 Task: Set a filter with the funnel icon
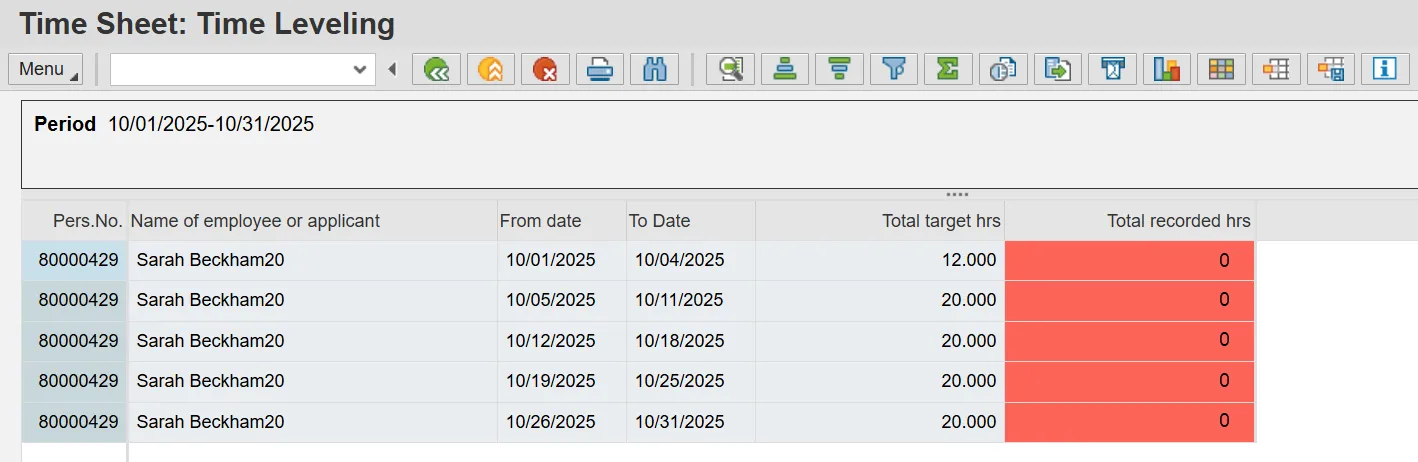point(894,69)
